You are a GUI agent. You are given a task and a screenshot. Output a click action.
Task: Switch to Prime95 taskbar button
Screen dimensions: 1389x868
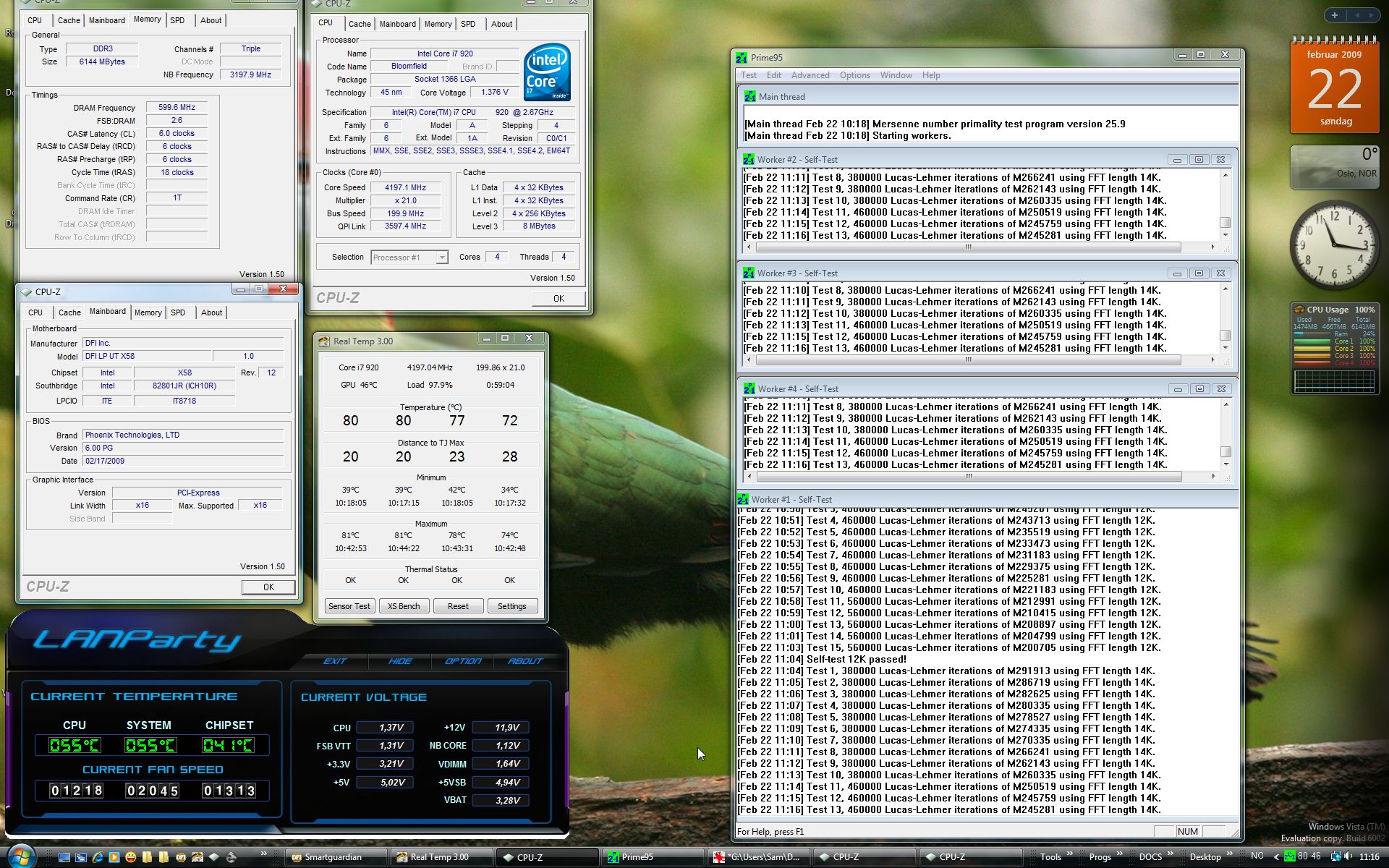tap(655, 857)
